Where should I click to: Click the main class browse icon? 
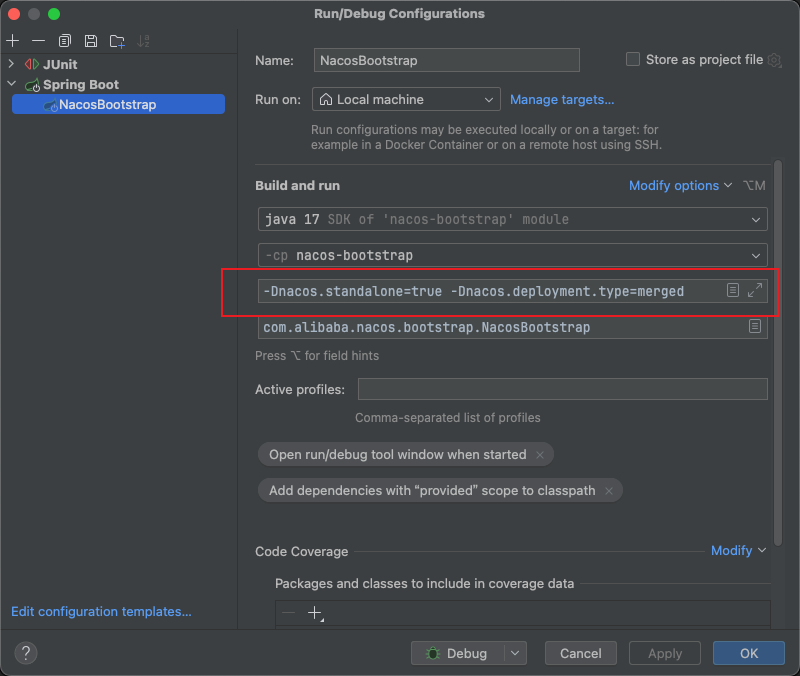(x=755, y=327)
